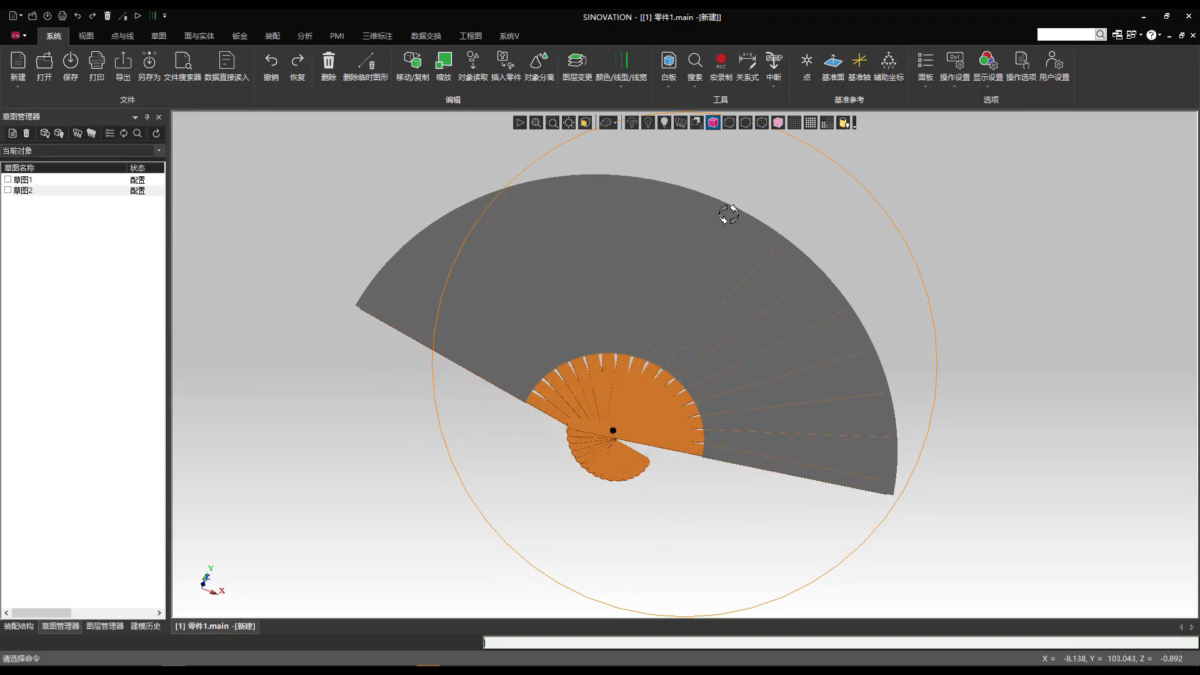
Task: Open 操作选项 icon
Action: (1021, 62)
